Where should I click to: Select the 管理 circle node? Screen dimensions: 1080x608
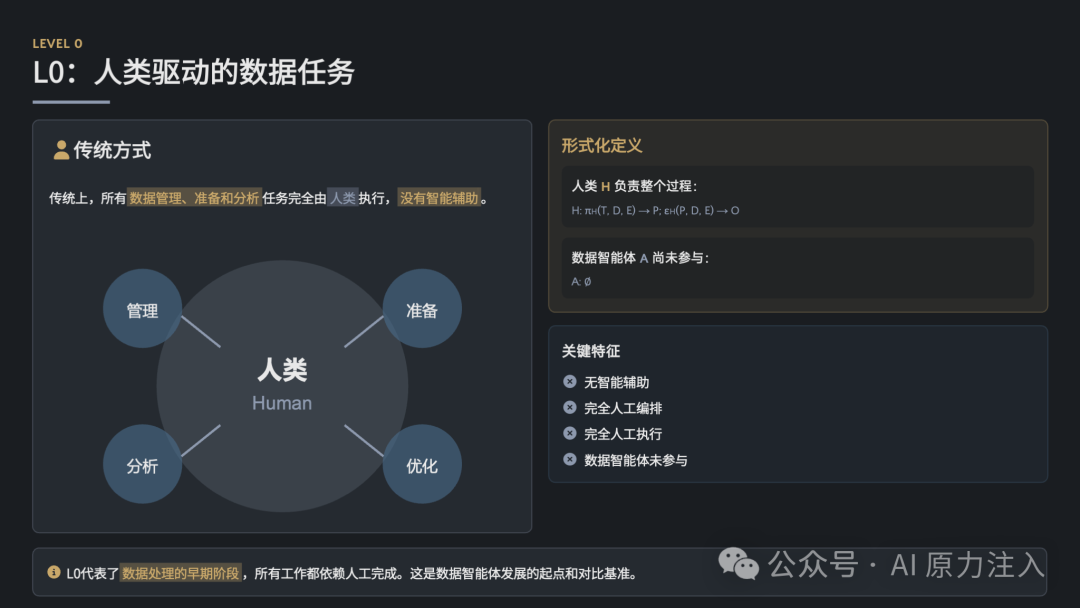pos(143,308)
